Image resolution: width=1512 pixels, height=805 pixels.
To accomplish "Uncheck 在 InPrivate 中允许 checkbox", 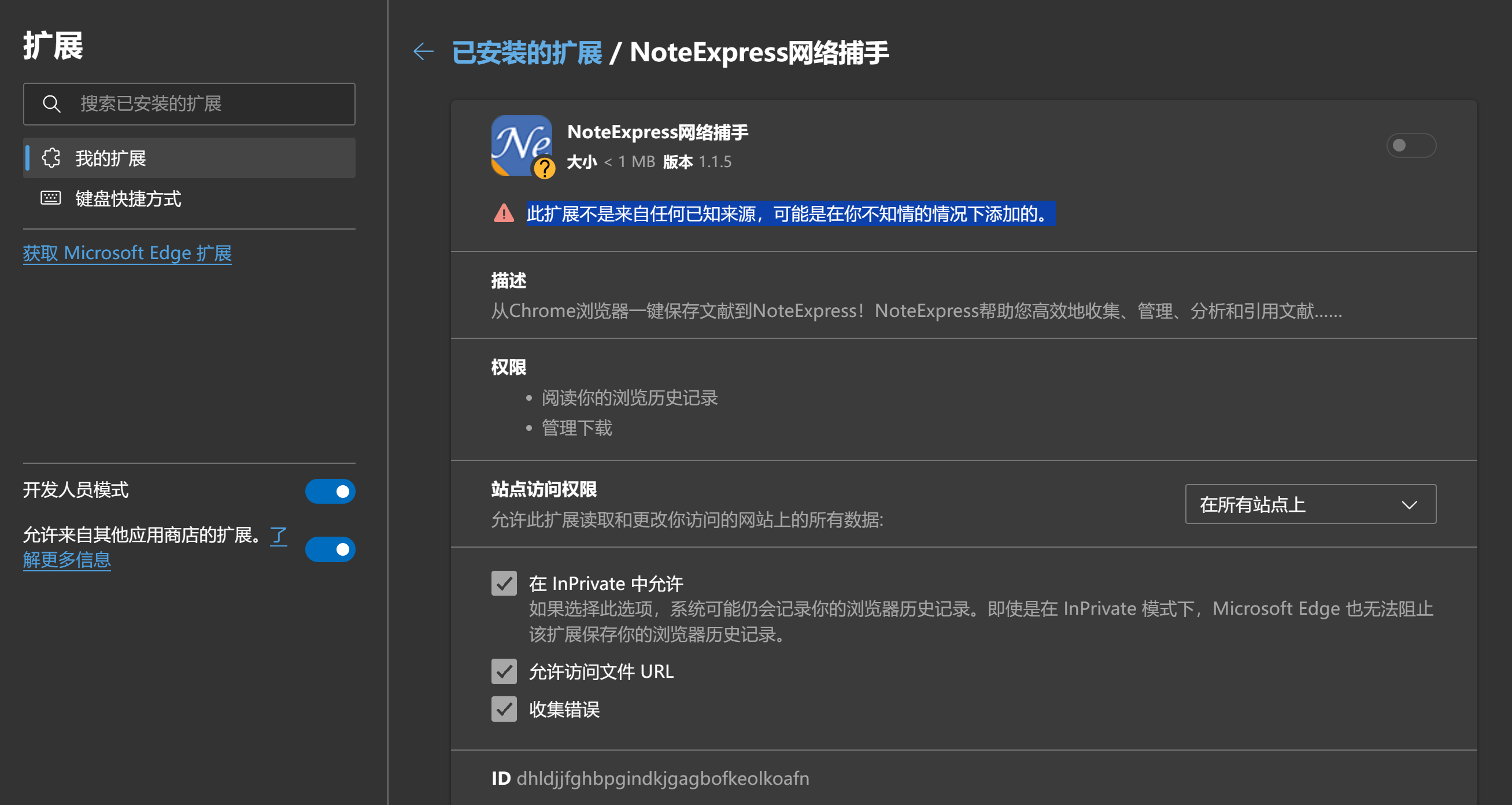I will click(504, 583).
